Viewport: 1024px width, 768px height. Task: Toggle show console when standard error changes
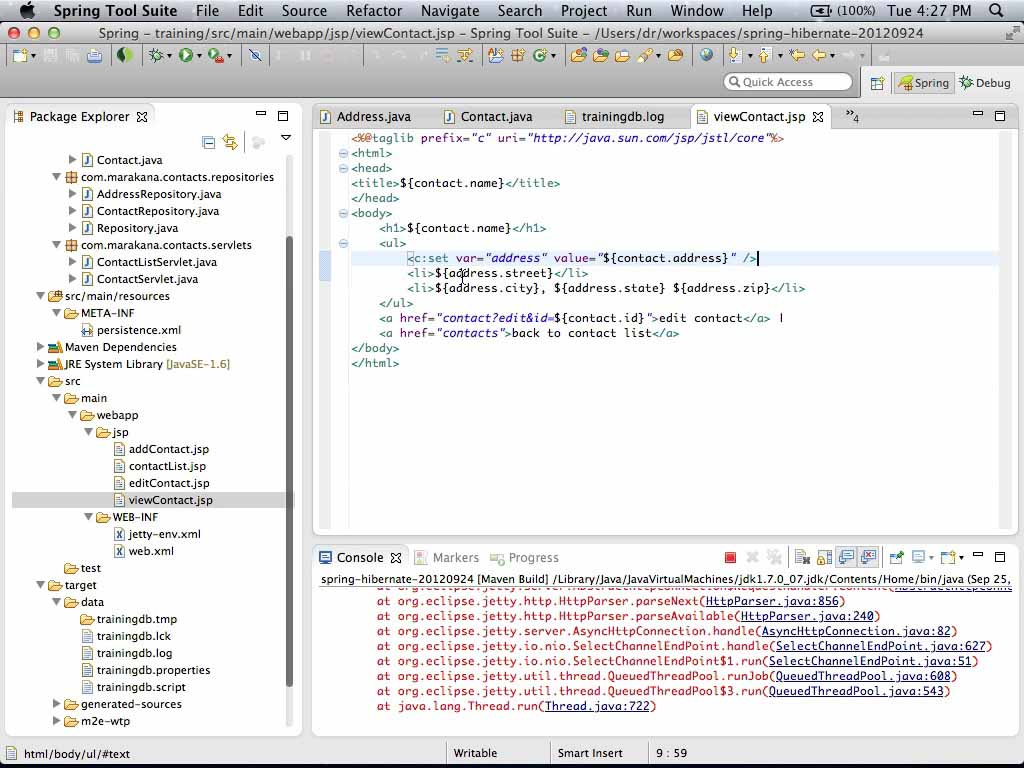868,558
